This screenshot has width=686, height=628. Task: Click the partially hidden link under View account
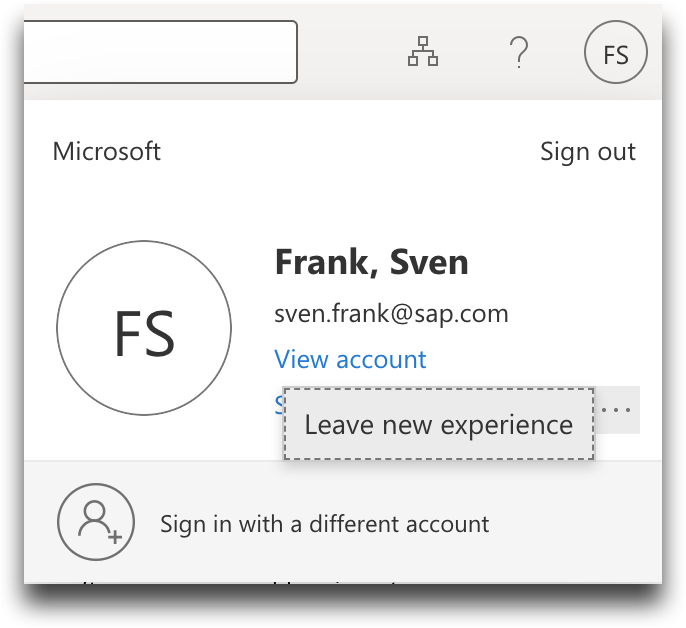pyautogui.click(x=279, y=403)
